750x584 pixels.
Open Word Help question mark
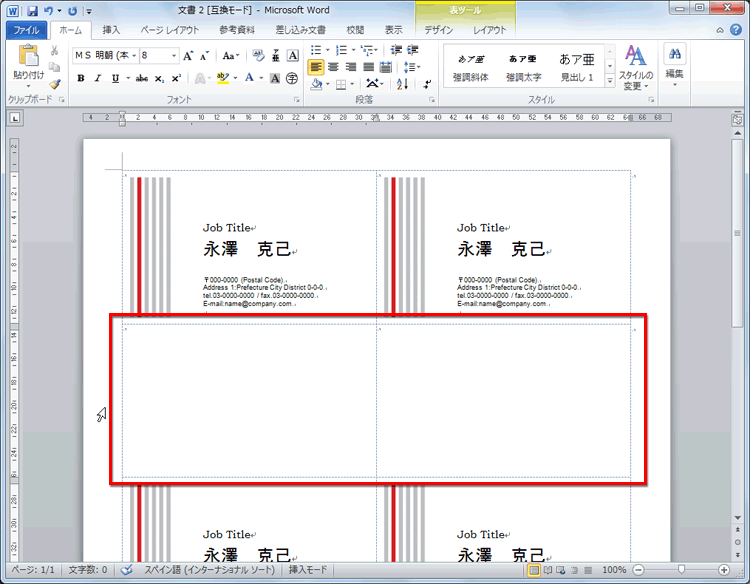[x=736, y=30]
